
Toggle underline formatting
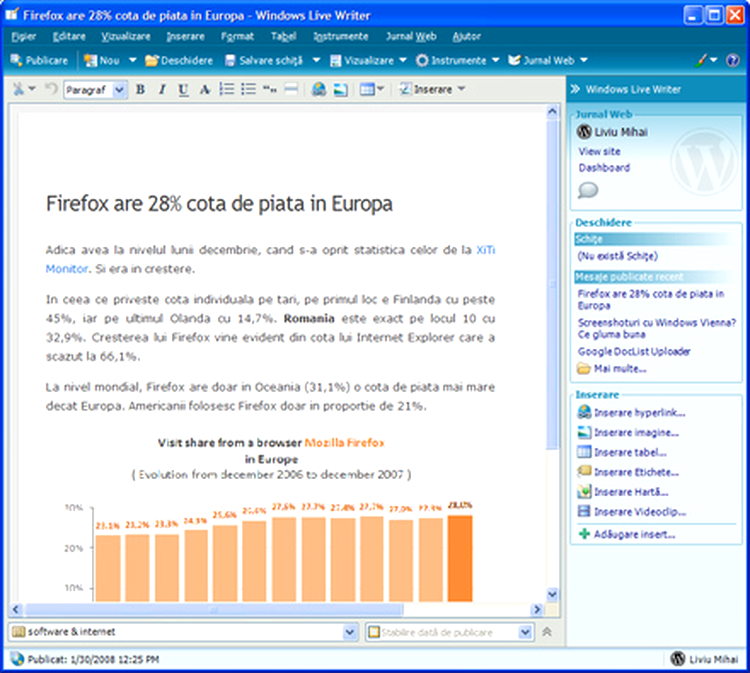pos(183,89)
